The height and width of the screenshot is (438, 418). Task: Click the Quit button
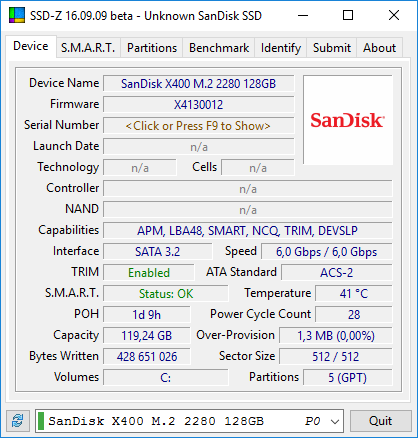click(380, 421)
